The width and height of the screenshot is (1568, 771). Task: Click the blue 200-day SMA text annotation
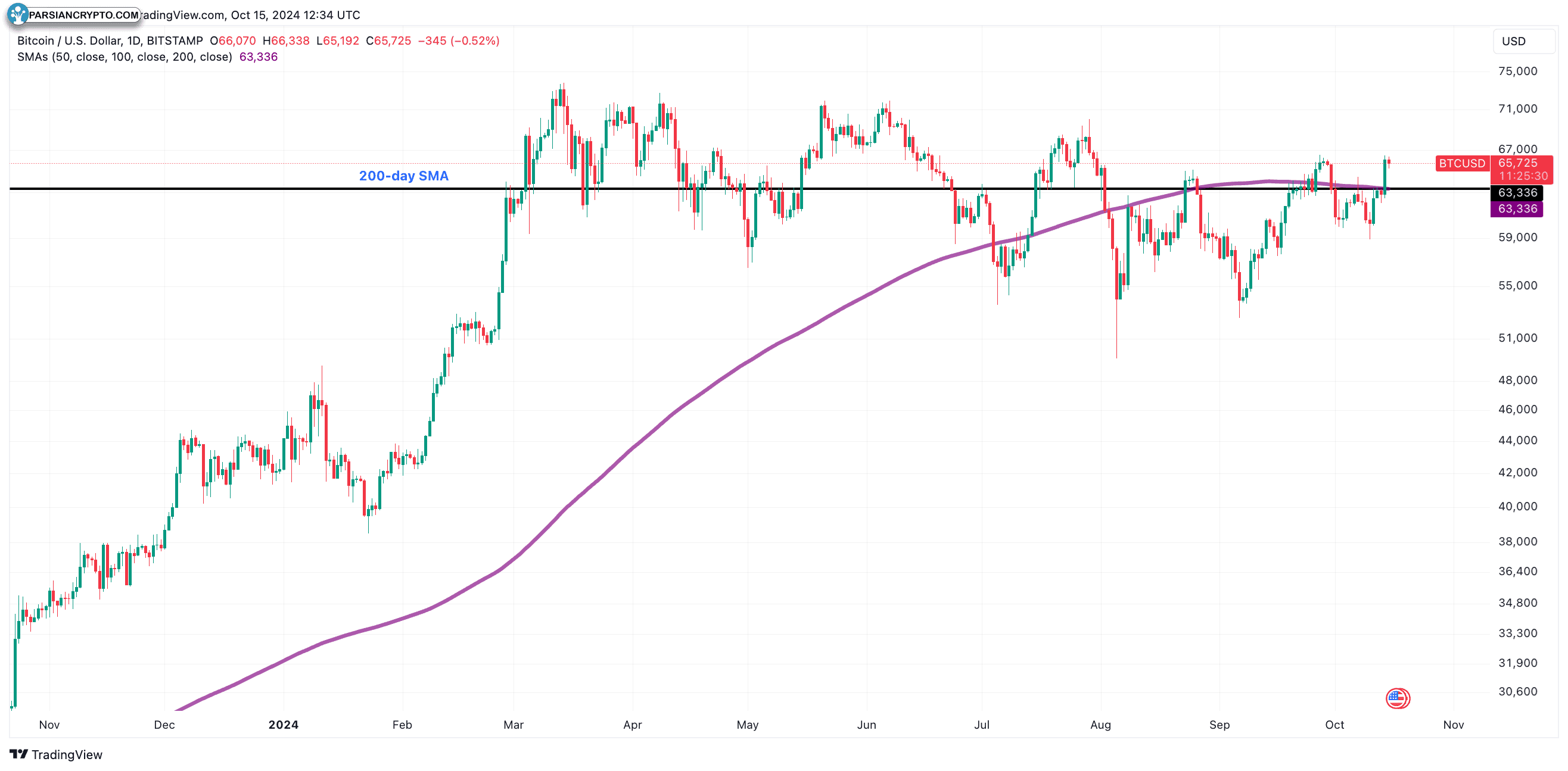(403, 176)
